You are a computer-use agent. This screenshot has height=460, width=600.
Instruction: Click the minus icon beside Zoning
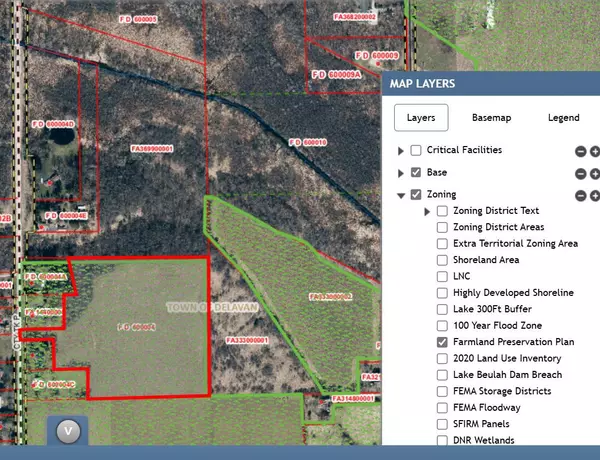click(x=580, y=196)
